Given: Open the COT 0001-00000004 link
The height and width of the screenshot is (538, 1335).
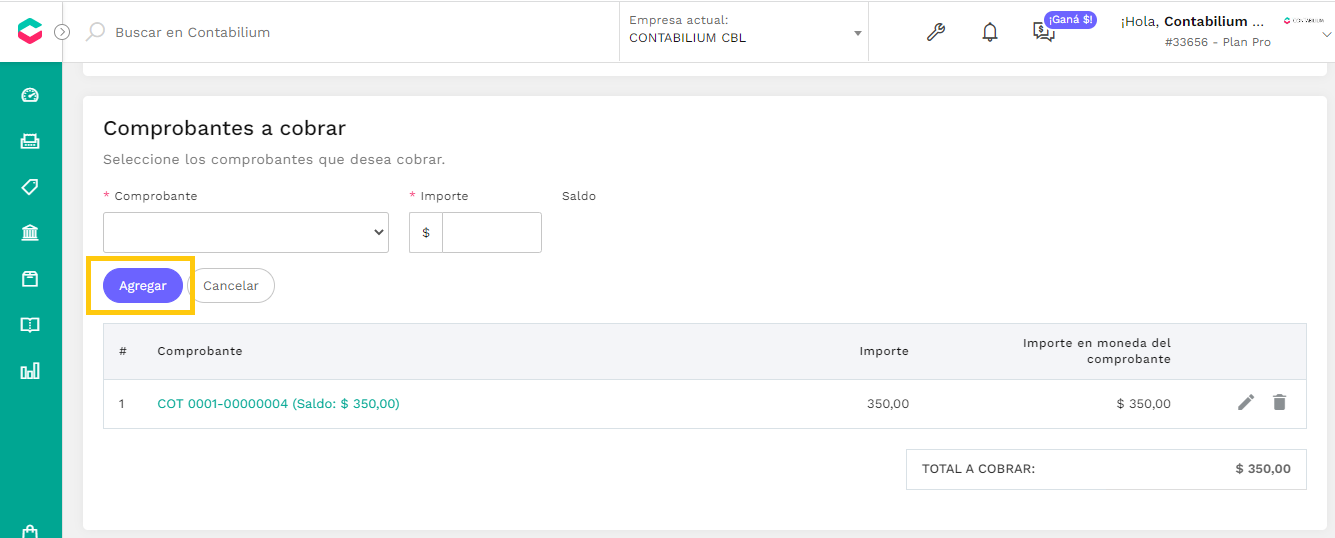Looking at the screenshot, I should coord(278,404).
